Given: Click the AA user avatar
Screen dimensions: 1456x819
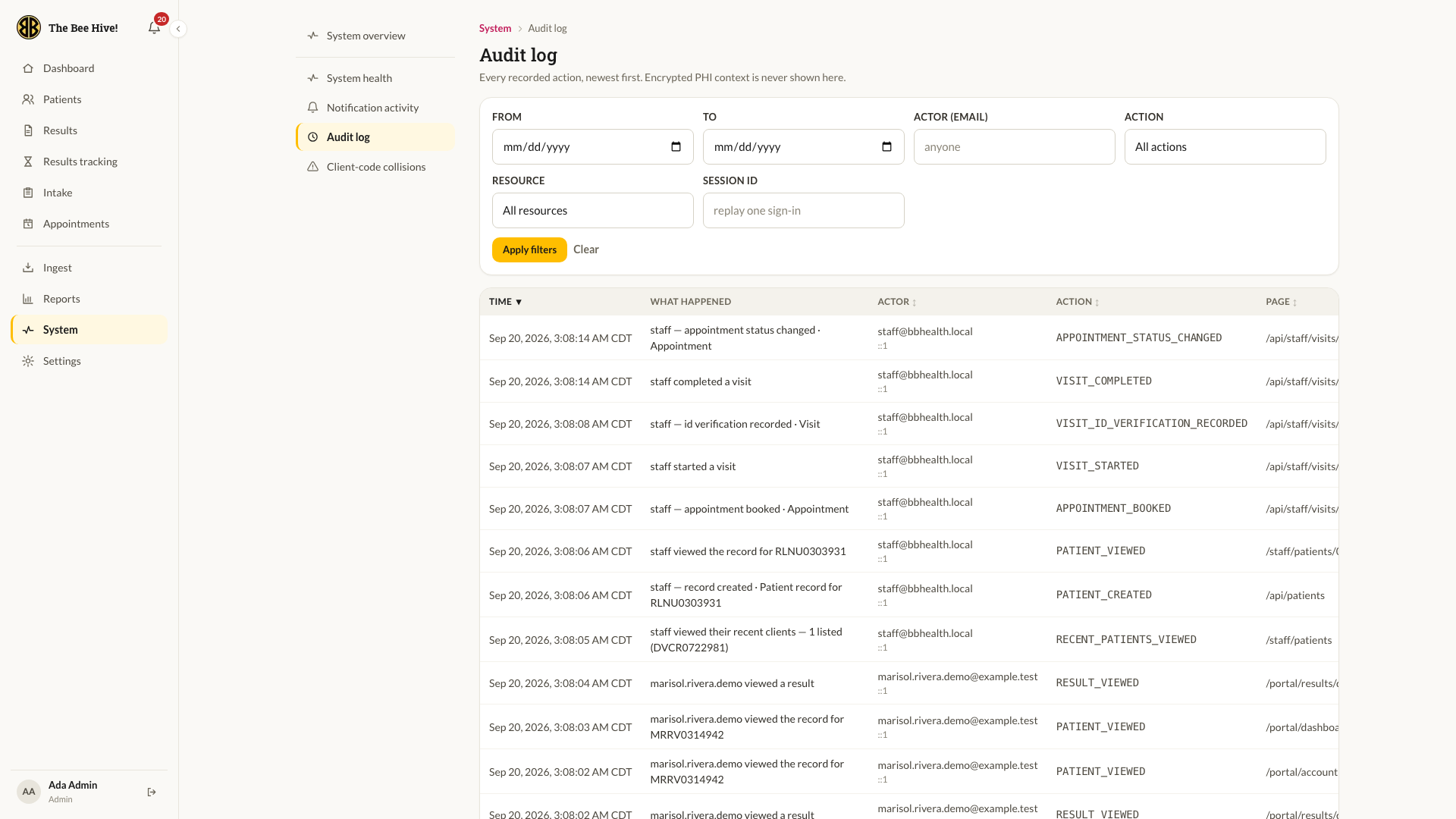Looking at the screenshot, I should click(x=29, y=792).
